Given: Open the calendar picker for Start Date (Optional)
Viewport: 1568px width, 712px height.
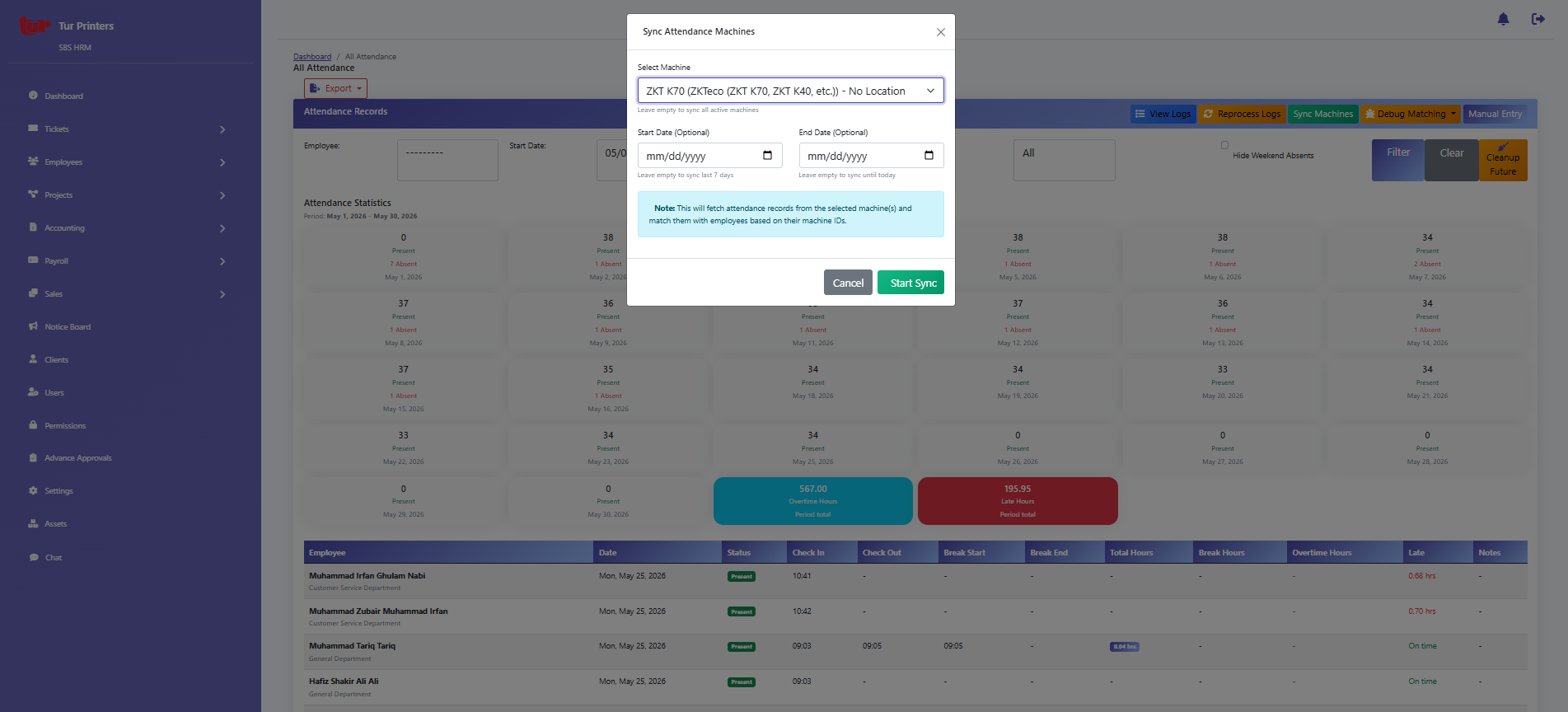Looking at the screenshot, I should [x=767, y=156].
